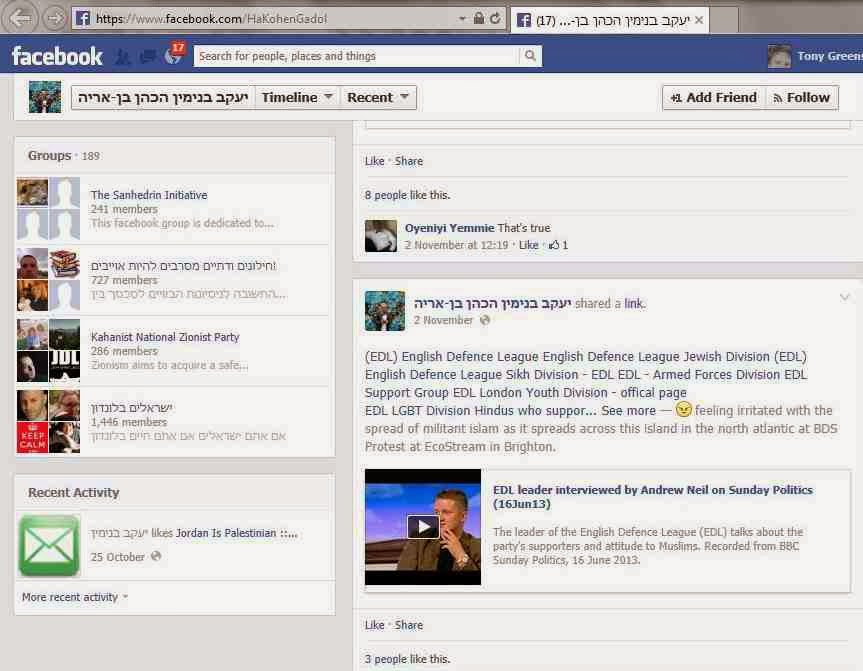Click the magnifier search button
Image resolution: width=863 pixels, height=671 pixels.
[530, 56]
